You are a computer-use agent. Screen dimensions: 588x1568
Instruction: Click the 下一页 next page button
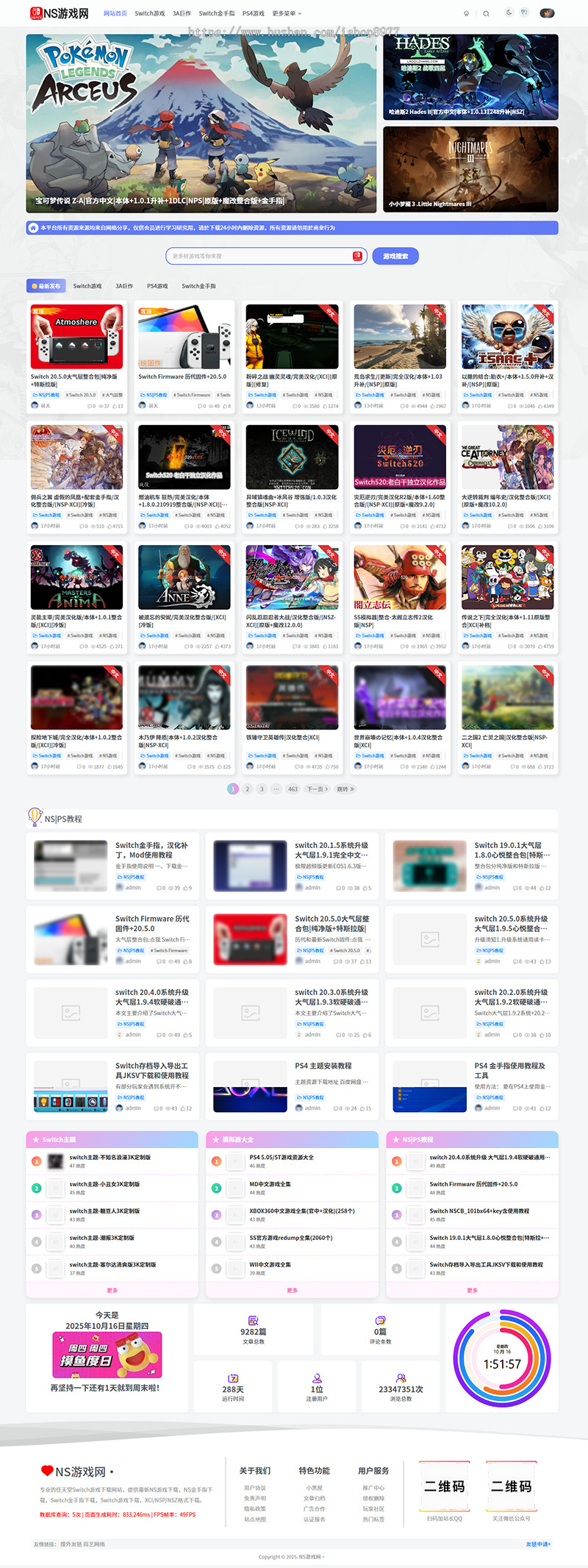[x=318, y=789]
